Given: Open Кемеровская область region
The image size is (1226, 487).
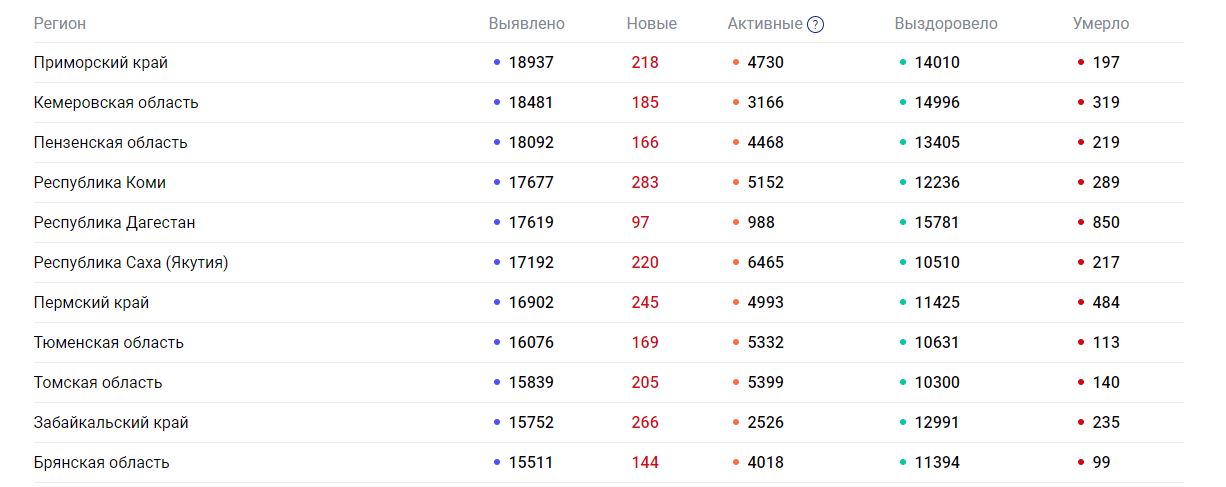Looking at the screenshot, I should coord(116,103).
